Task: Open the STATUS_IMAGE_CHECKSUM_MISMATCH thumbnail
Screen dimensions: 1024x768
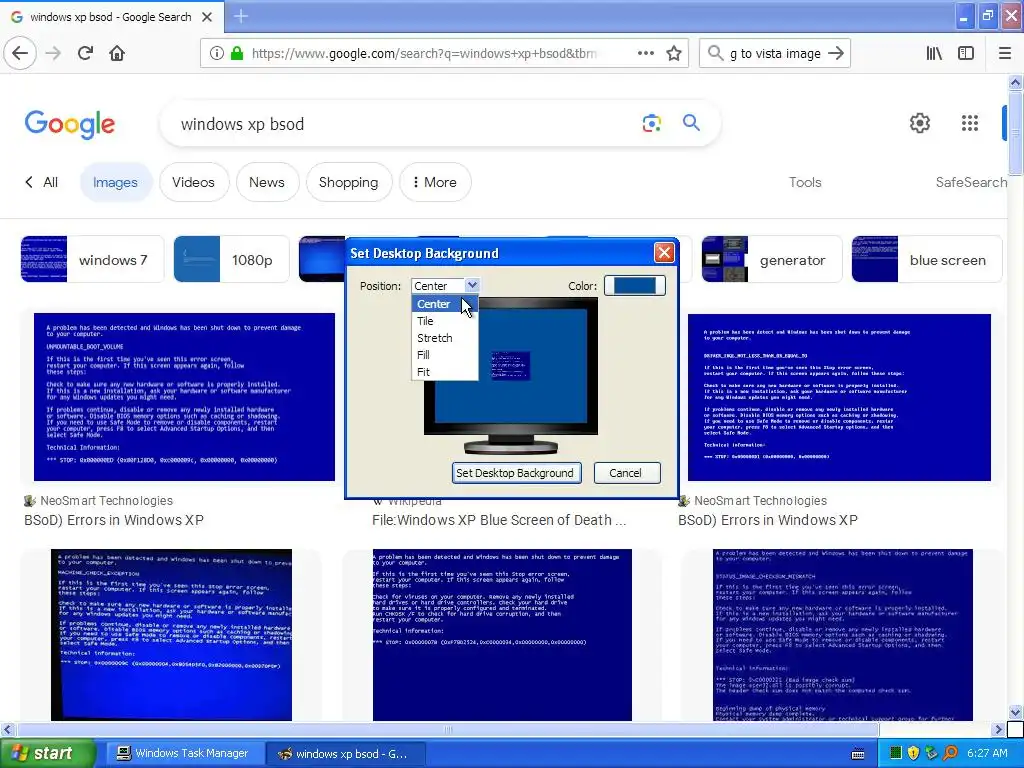Action: pyautogui.click(x=843, y=635)
